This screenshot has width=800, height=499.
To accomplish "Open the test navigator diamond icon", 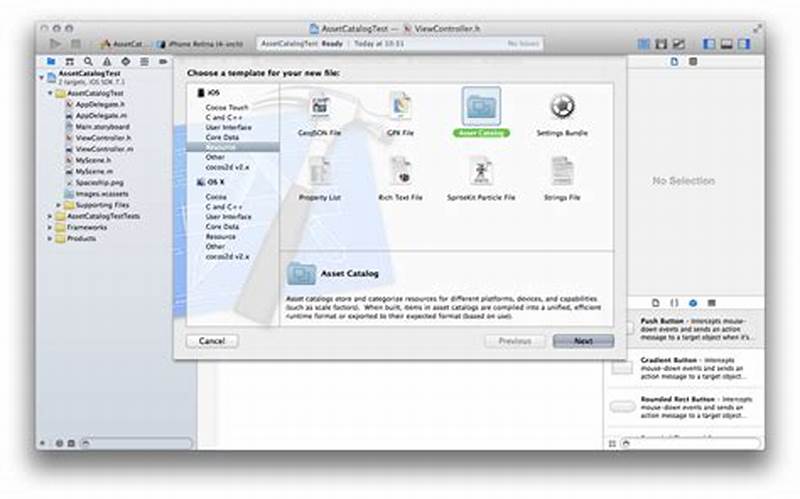I will point(126,62).
